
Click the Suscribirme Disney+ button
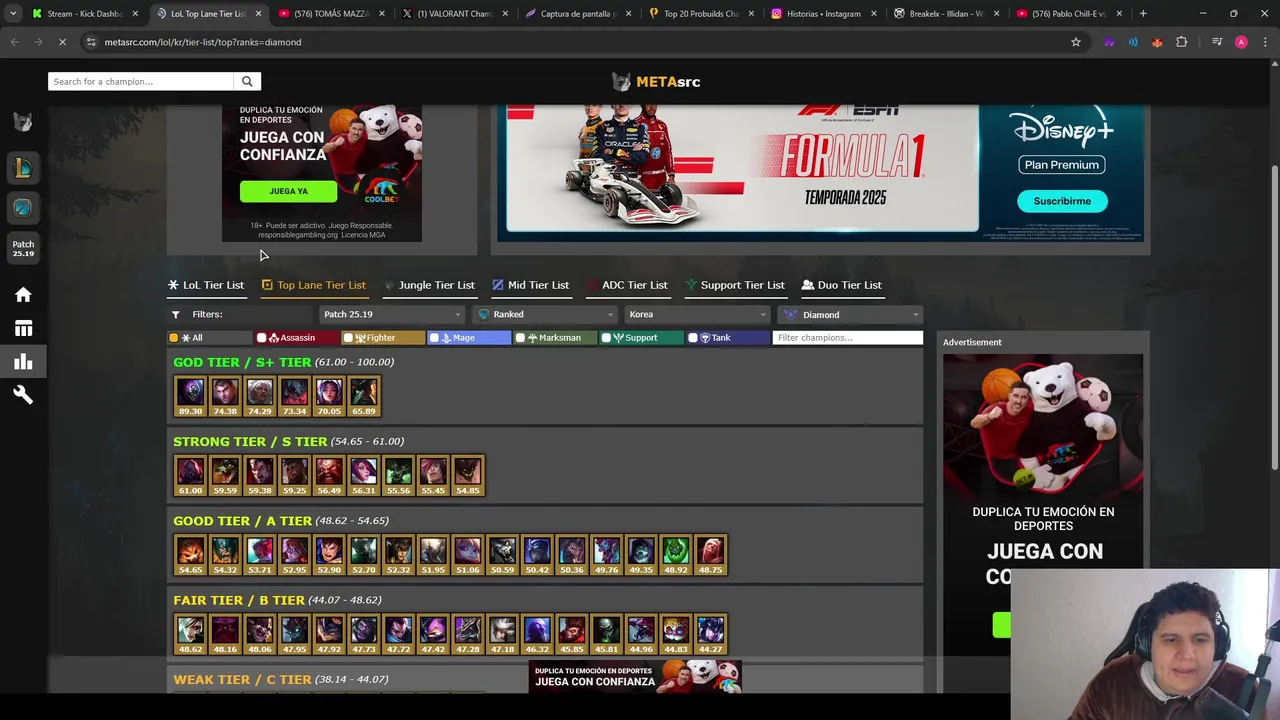click(1062, 201)
